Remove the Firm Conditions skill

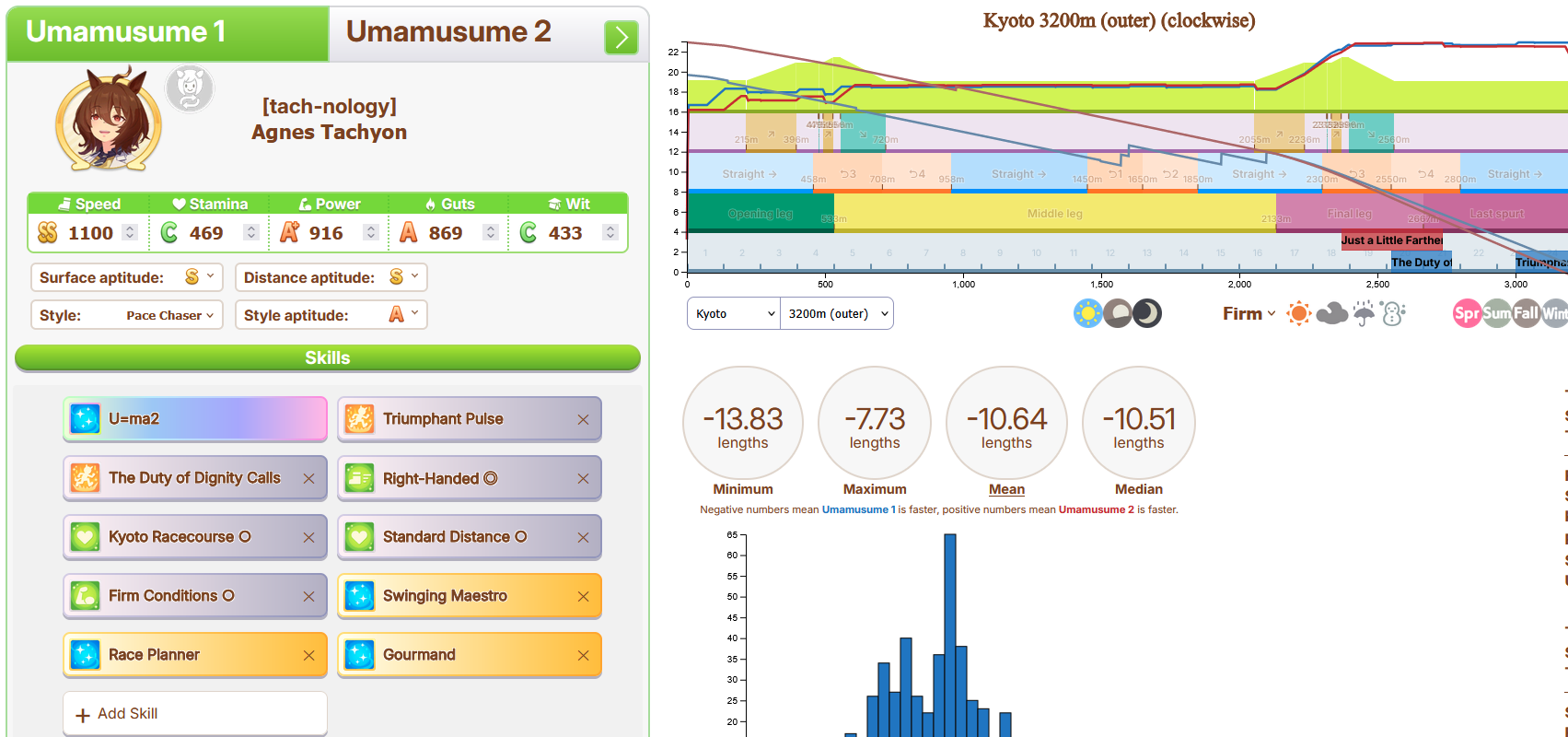[308, 597]
